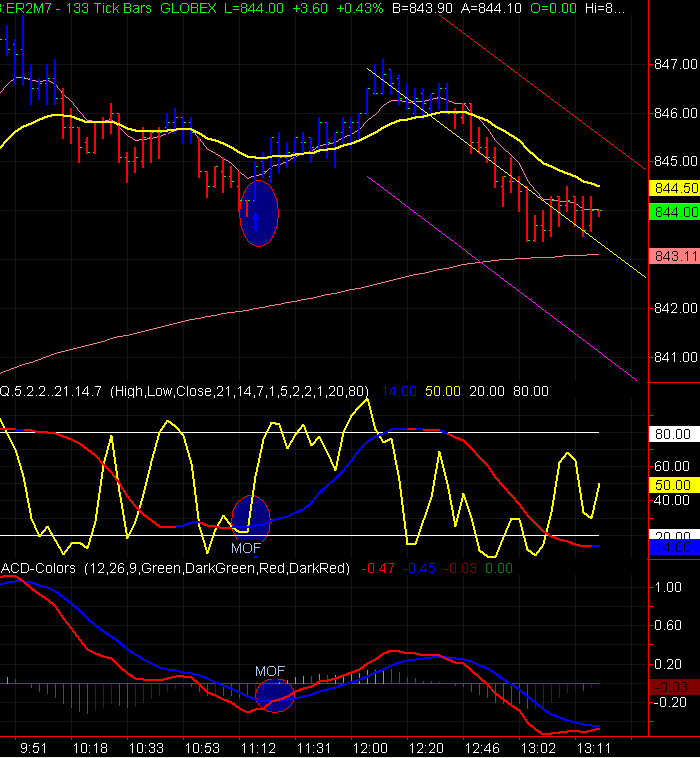Click the 12:20 time axis label
Viewport: 700px width, 758px height.
click(x=426, y=749)
